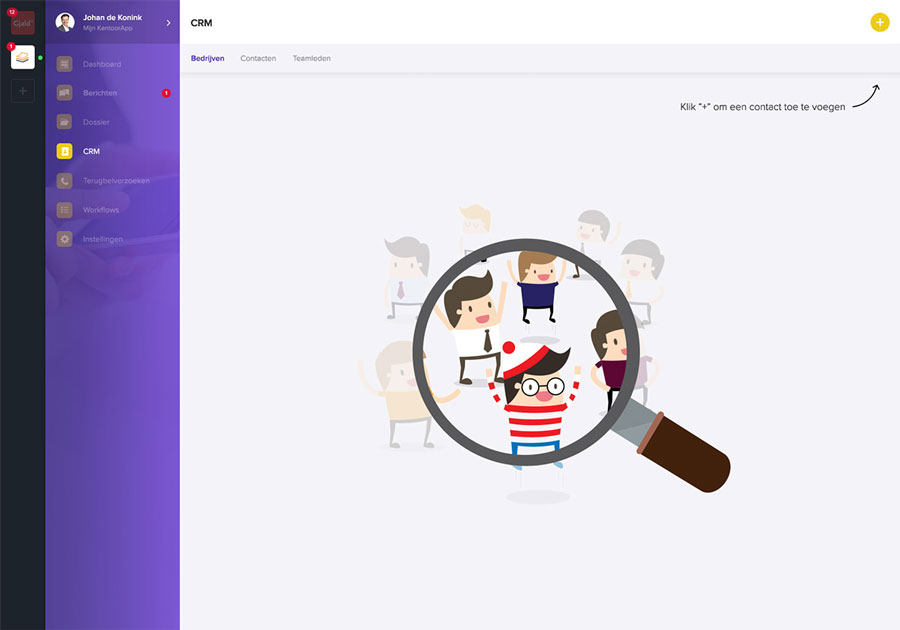Viewport: 900px width, 630px height.
Task: Switch to the Gjald workspace icon
Action: 23,23
